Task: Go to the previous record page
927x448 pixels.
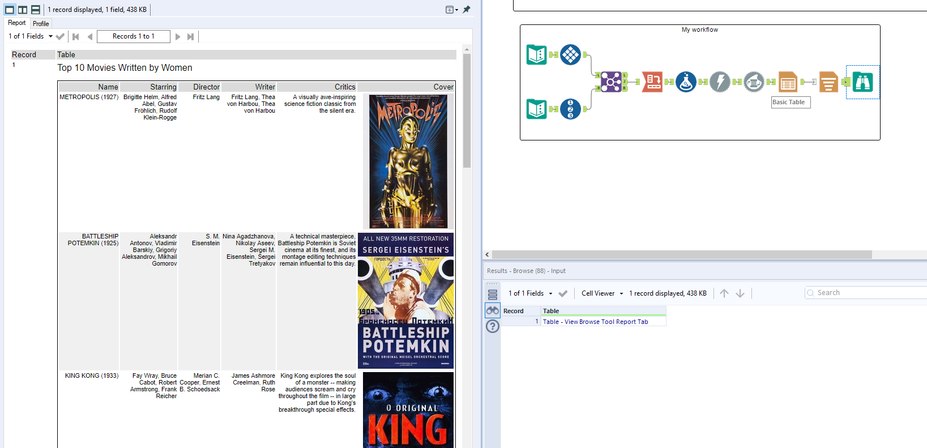Action: 89,37
